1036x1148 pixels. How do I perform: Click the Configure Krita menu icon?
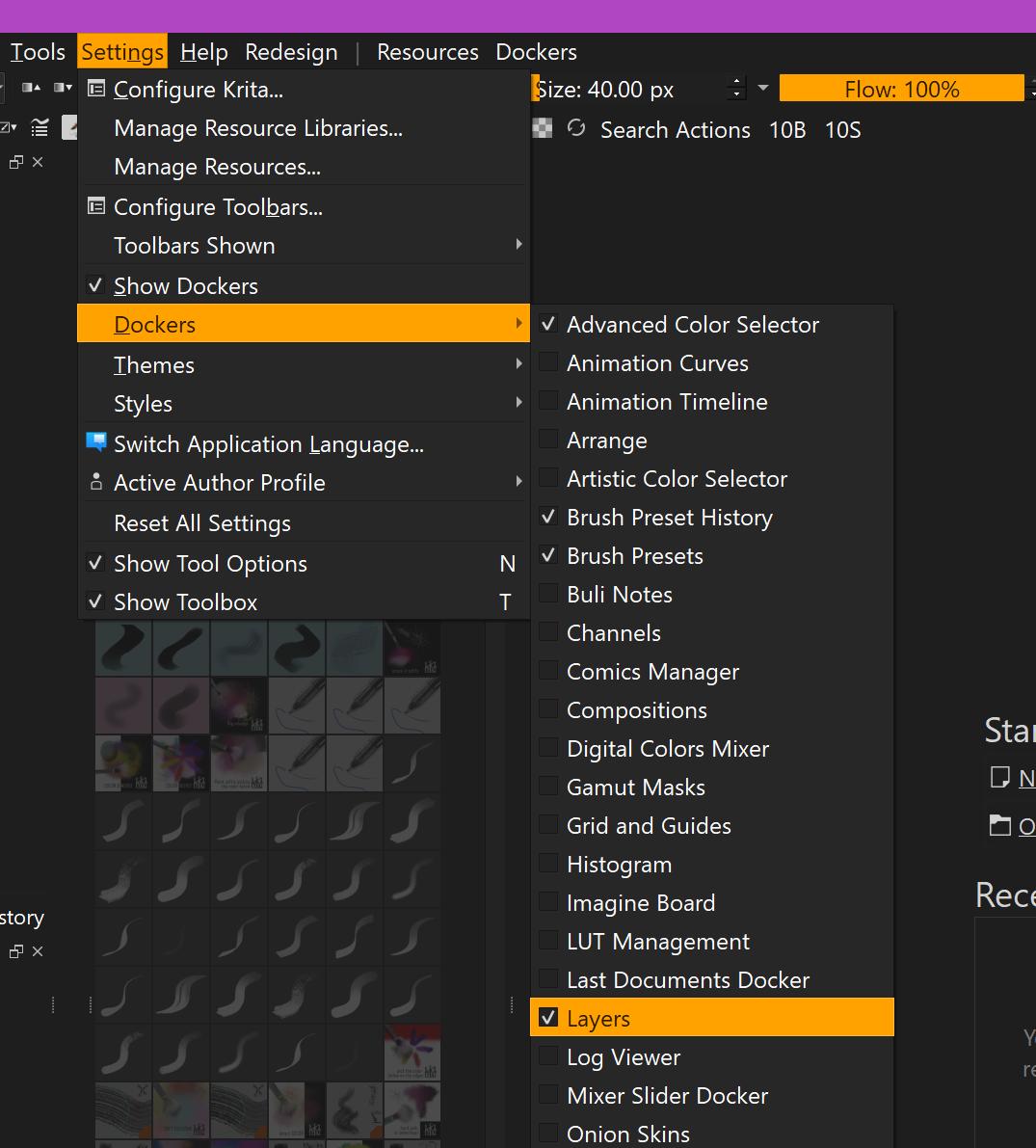(96, 89)
